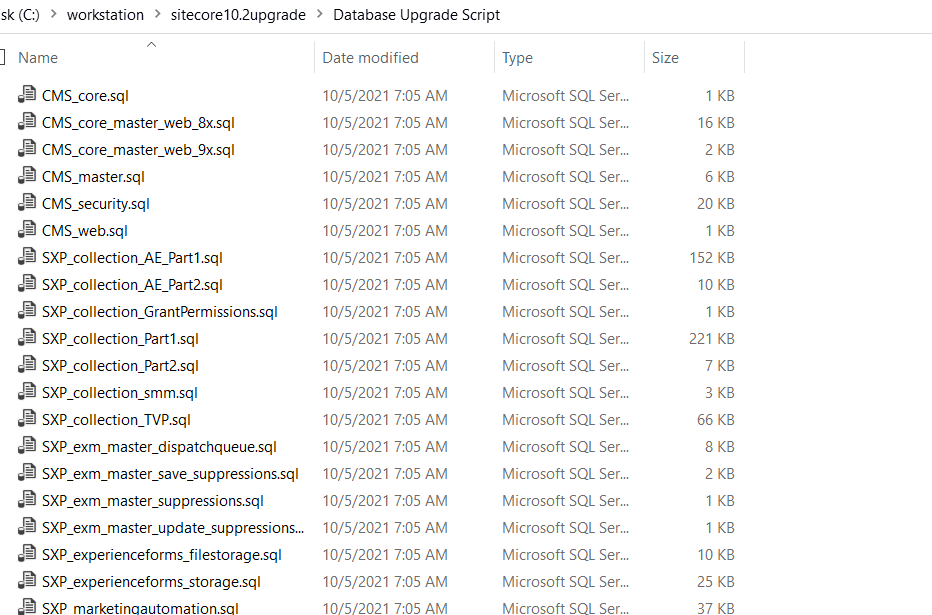Select the SXP_experienceforms_storage.sql file name

coord(151,582)
